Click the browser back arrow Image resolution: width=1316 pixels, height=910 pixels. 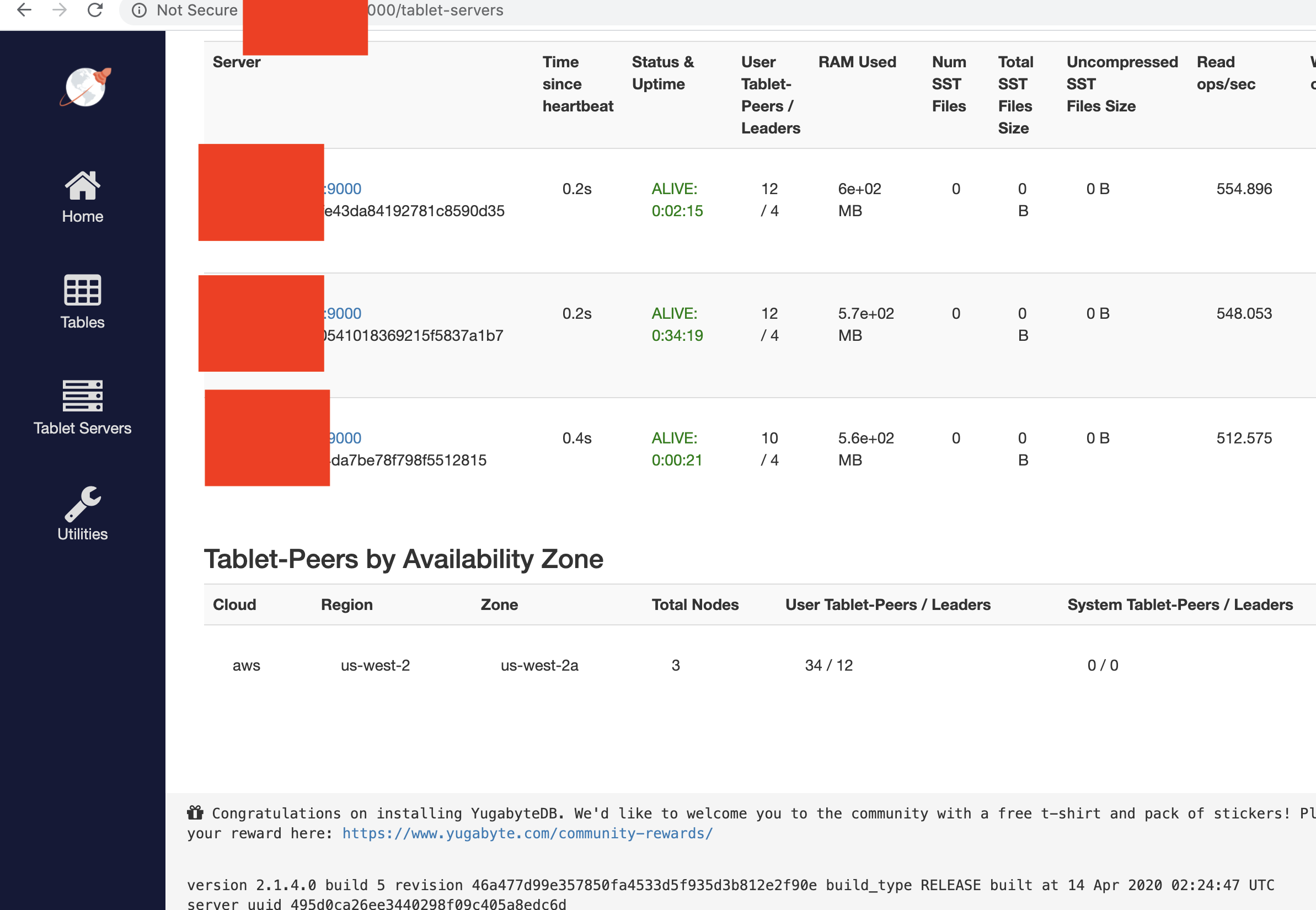(24, 10)
